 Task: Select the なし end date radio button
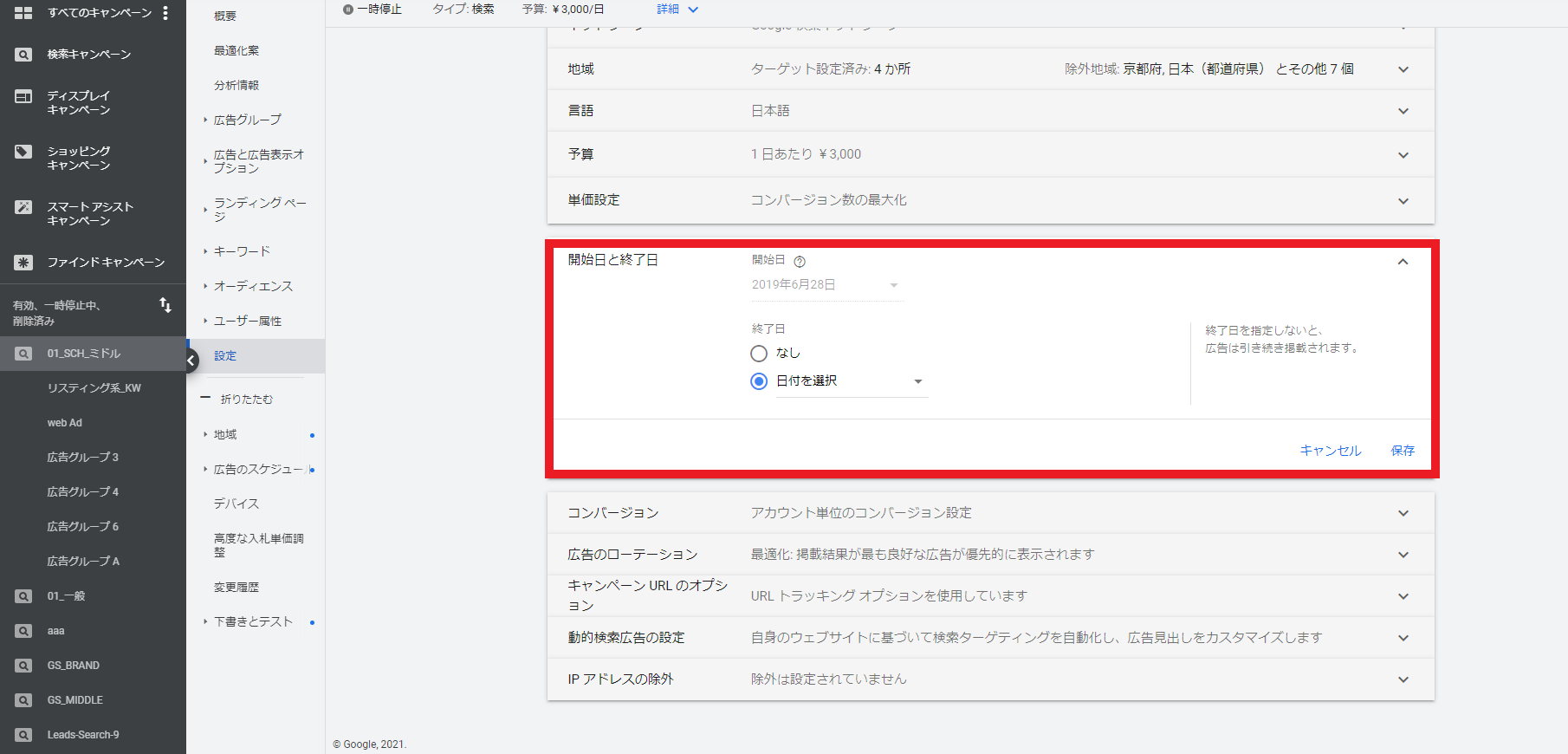759,354
